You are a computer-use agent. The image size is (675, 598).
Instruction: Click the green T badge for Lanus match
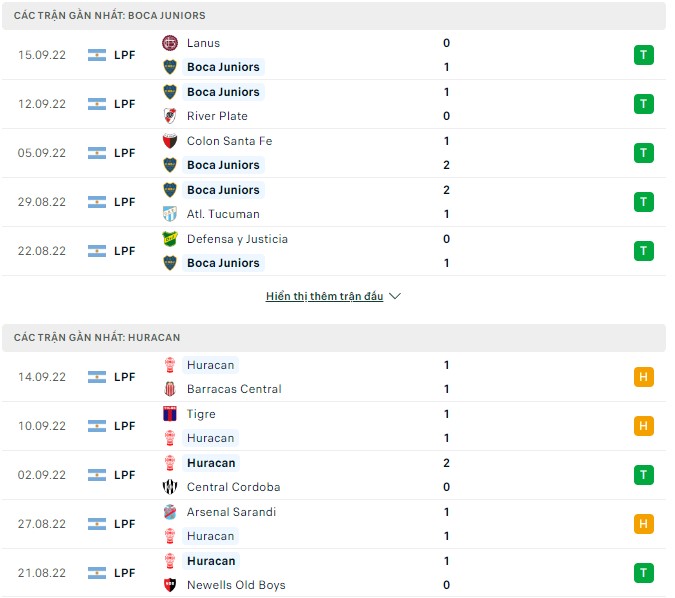click(x=644, y=55)
